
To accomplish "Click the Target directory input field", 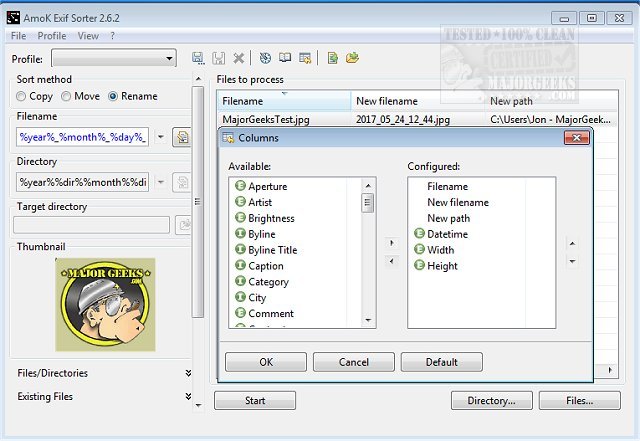I will [91, 225].
